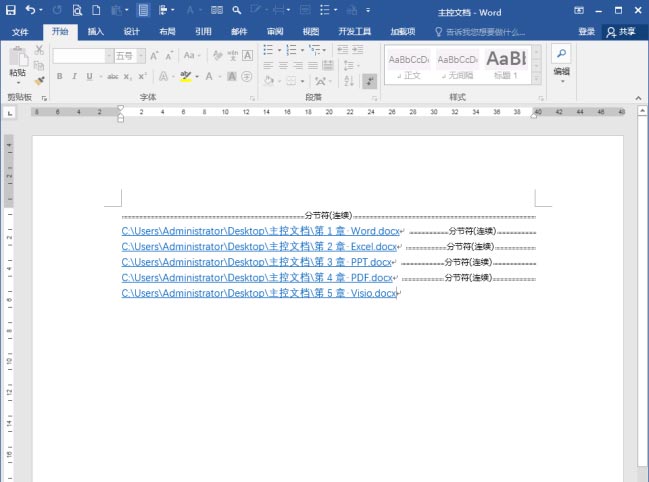Open the font name combo box
The image size is (649, 482).
tap(83, 56)
